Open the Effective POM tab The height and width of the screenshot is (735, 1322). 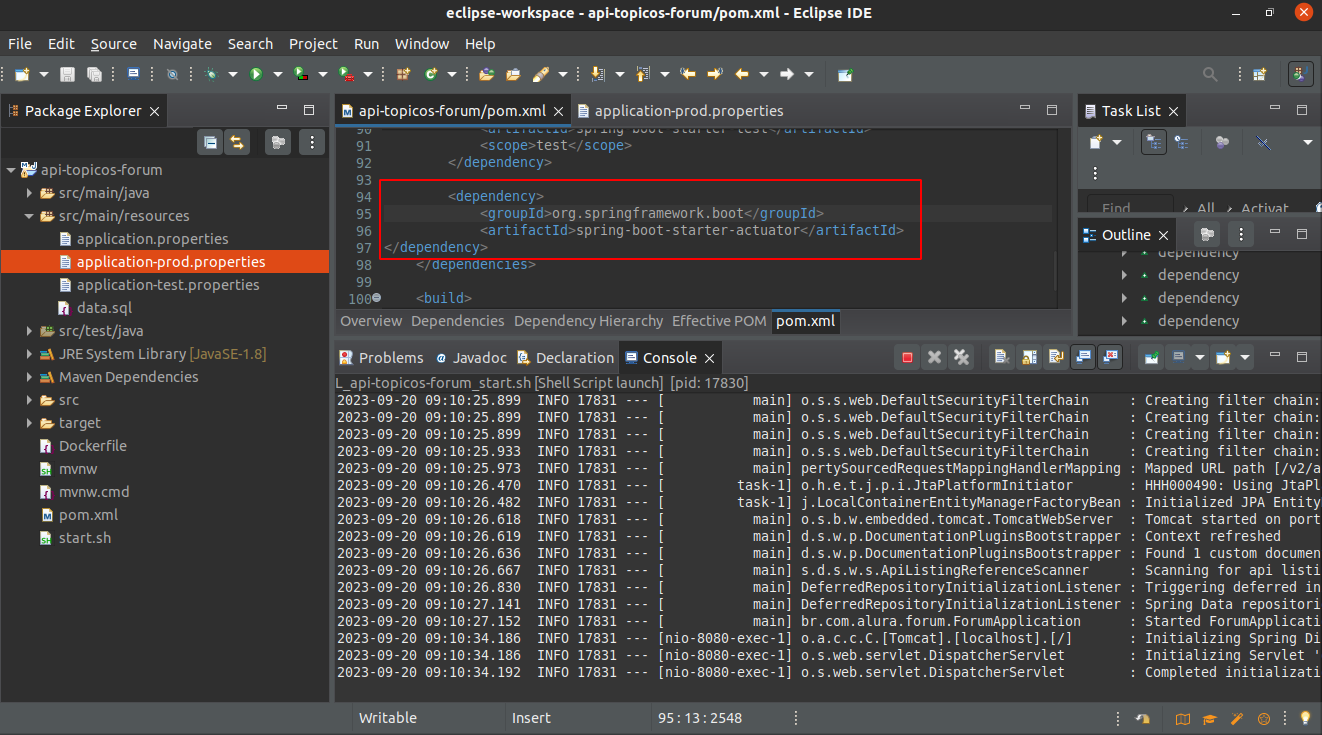point(719,321)
